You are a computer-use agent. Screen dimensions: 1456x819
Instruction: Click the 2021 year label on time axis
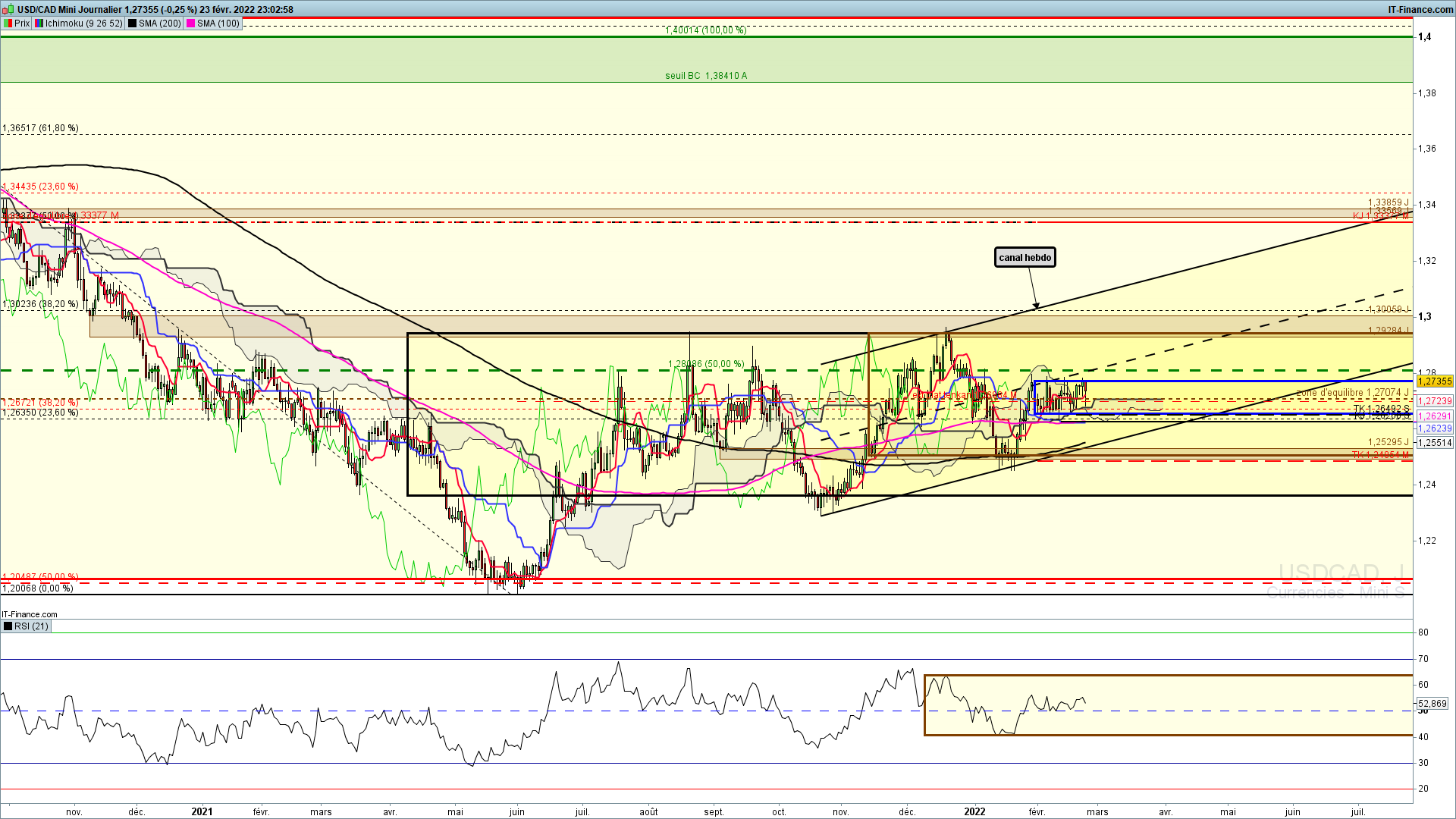click(202, 811)
